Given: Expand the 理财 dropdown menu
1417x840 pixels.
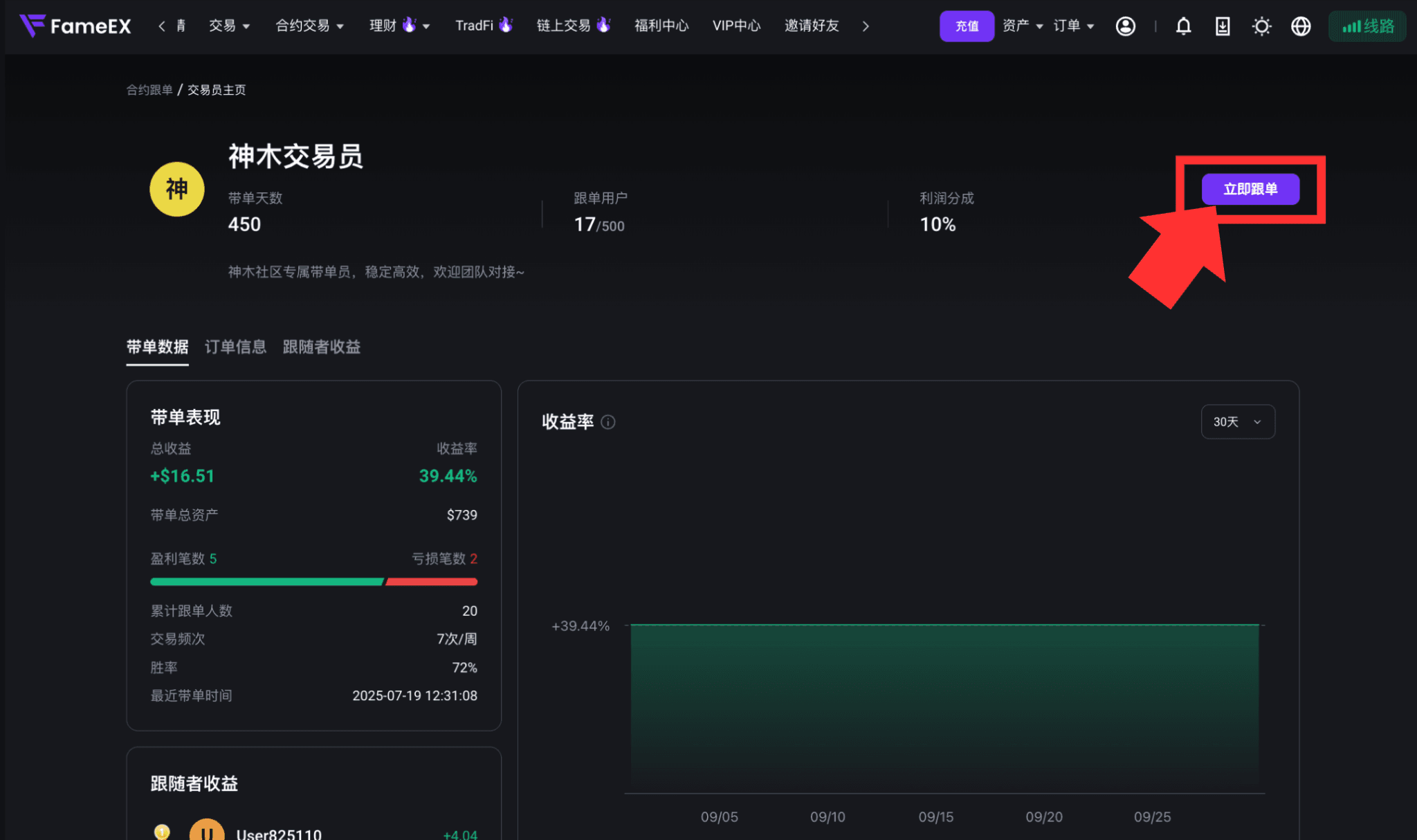Looking at the screenshot, I should click(x=399, y=26).
